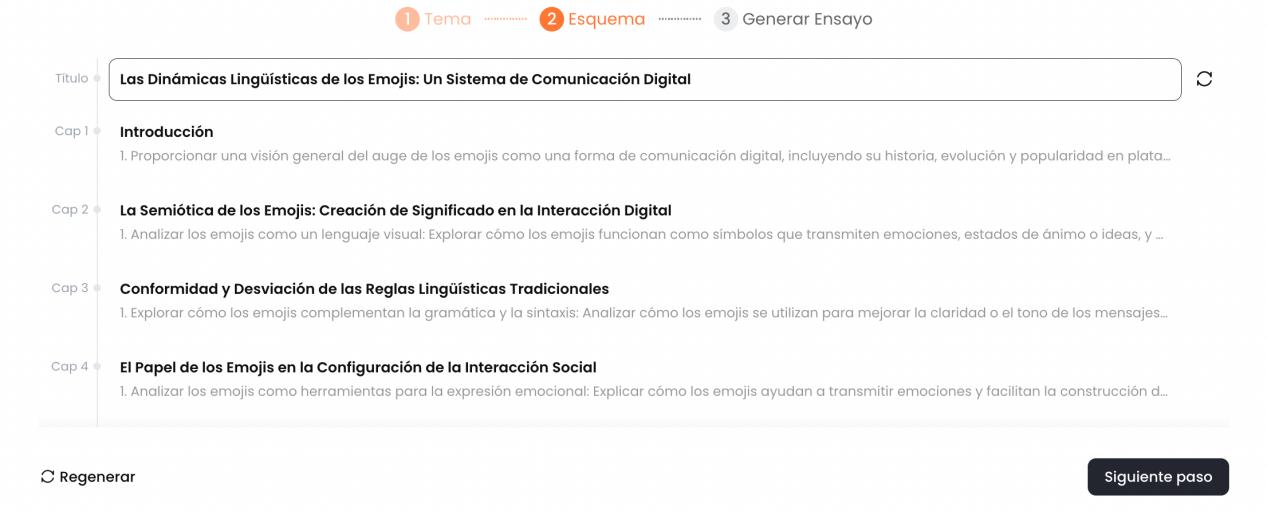Image resolution: width=1267 pixels, height=511 pixels.
Task: Click the Titulo timeline dot
Action: 97,78
